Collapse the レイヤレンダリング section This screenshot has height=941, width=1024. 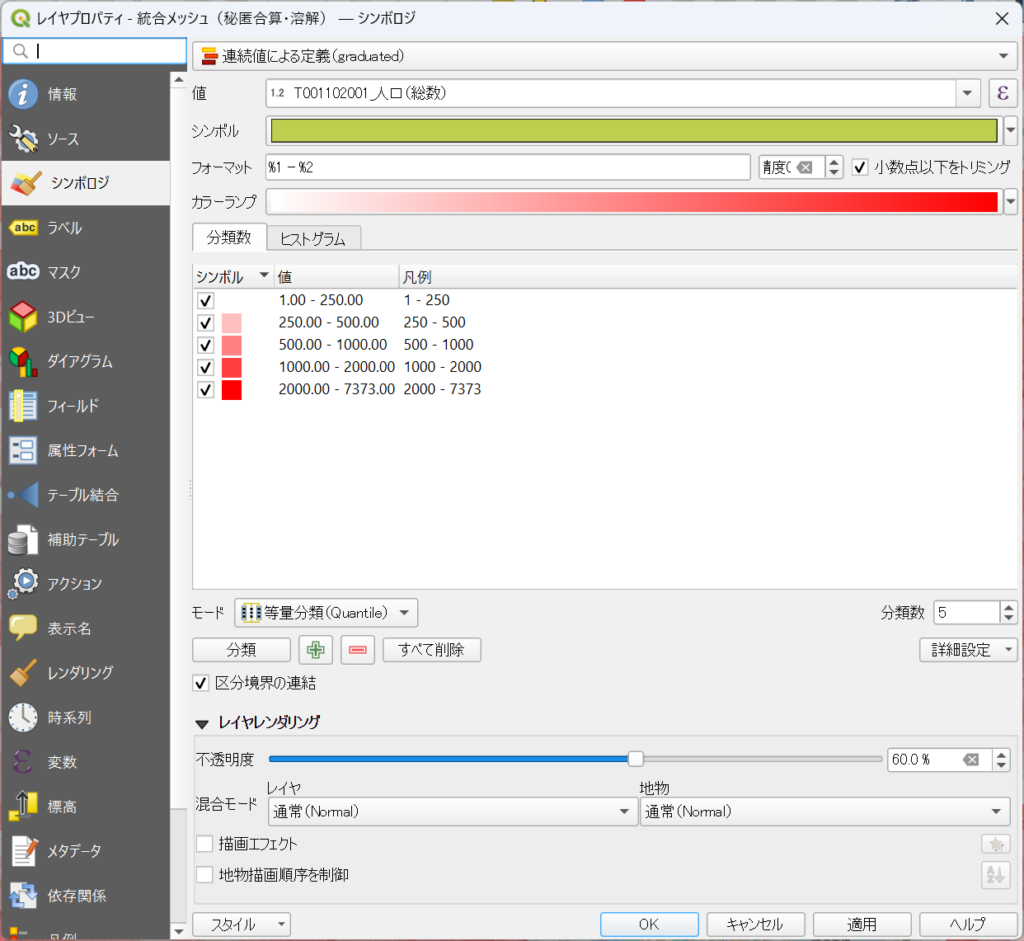pyautogui.click(x=202, y=722)
